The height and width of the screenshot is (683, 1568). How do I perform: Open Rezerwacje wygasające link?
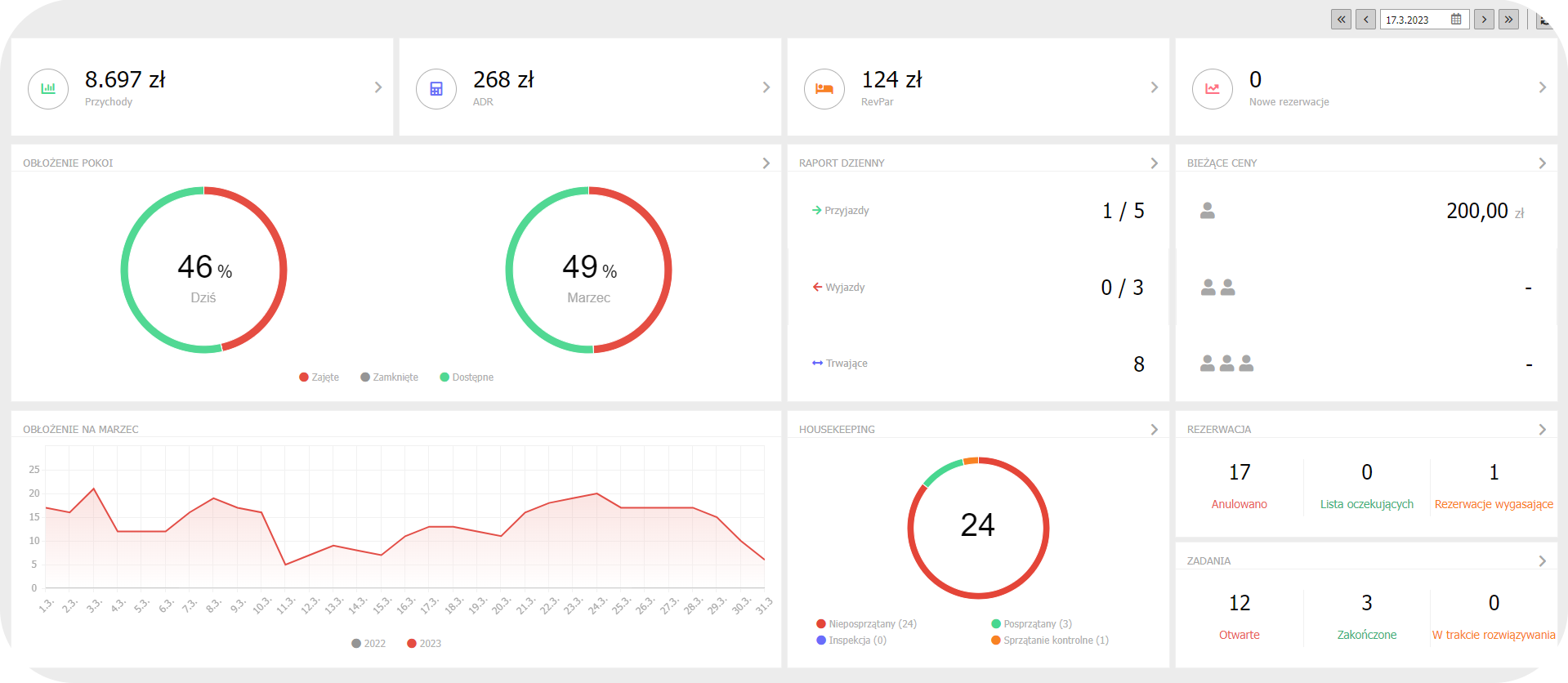[x=1494, y=504]
